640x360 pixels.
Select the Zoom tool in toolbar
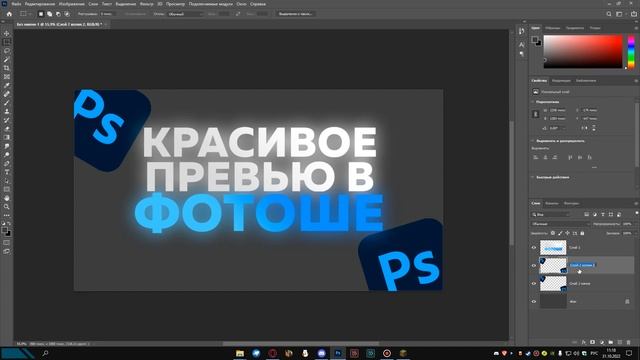(7, 207)
